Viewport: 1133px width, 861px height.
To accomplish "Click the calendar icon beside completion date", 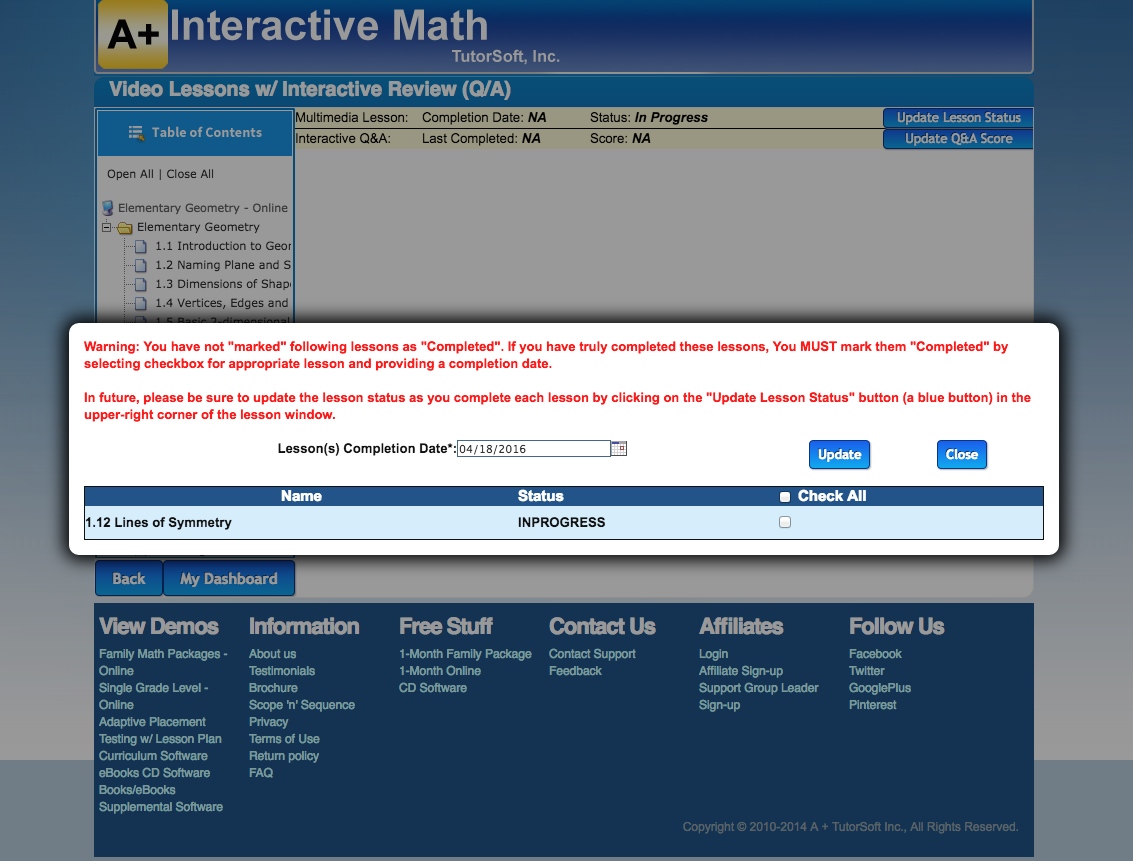I will point(618,448).
